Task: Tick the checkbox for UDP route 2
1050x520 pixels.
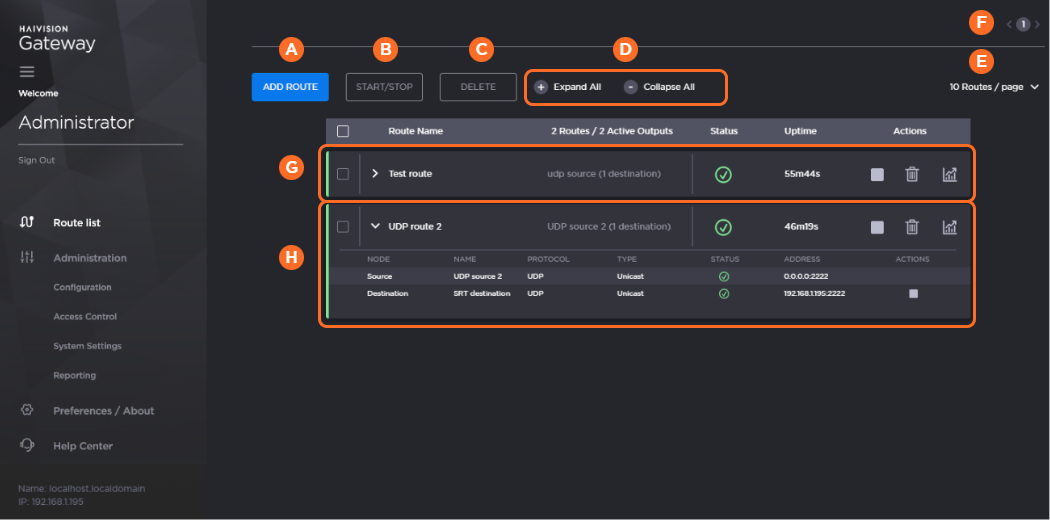Action: [x=343, y=227]
